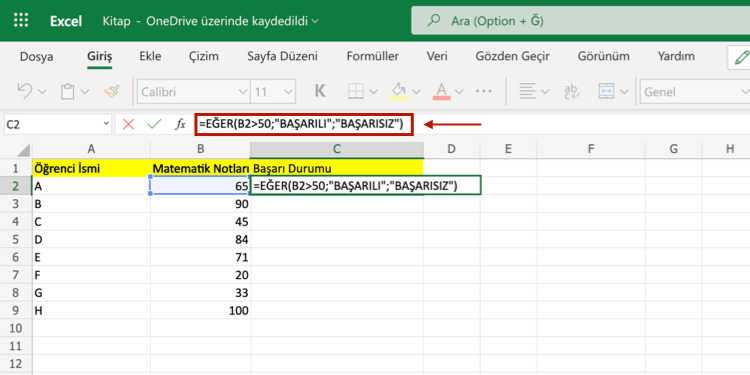This screenshot has height=375, width=750.
Task: Select the cell with value 45
Action: pos(200,222)
